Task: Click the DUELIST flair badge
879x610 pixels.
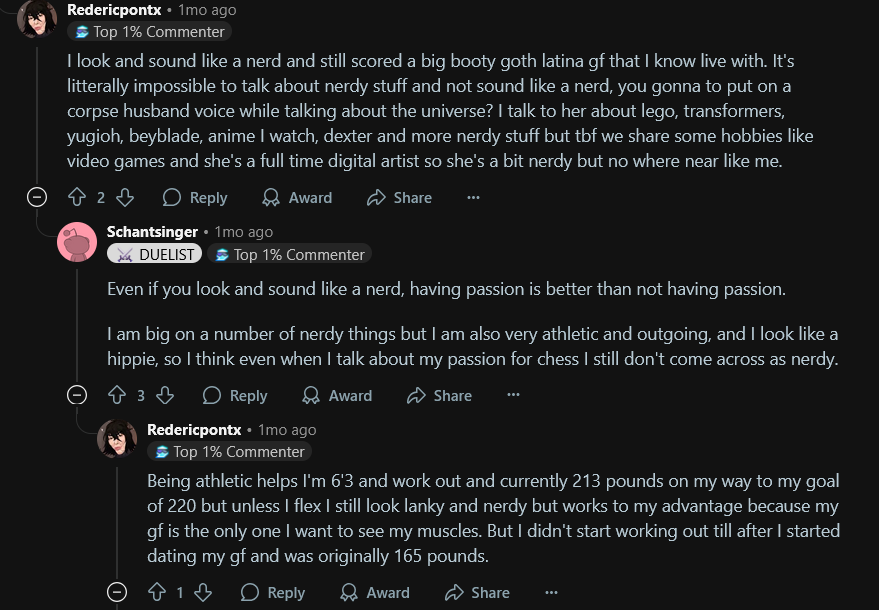Action: pos(155,255)
